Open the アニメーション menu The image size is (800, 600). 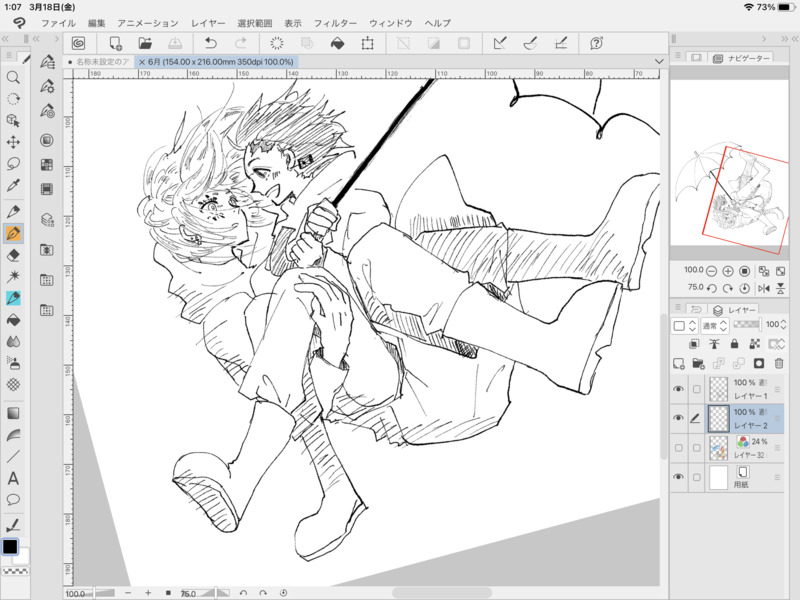(x=148, y=23)
